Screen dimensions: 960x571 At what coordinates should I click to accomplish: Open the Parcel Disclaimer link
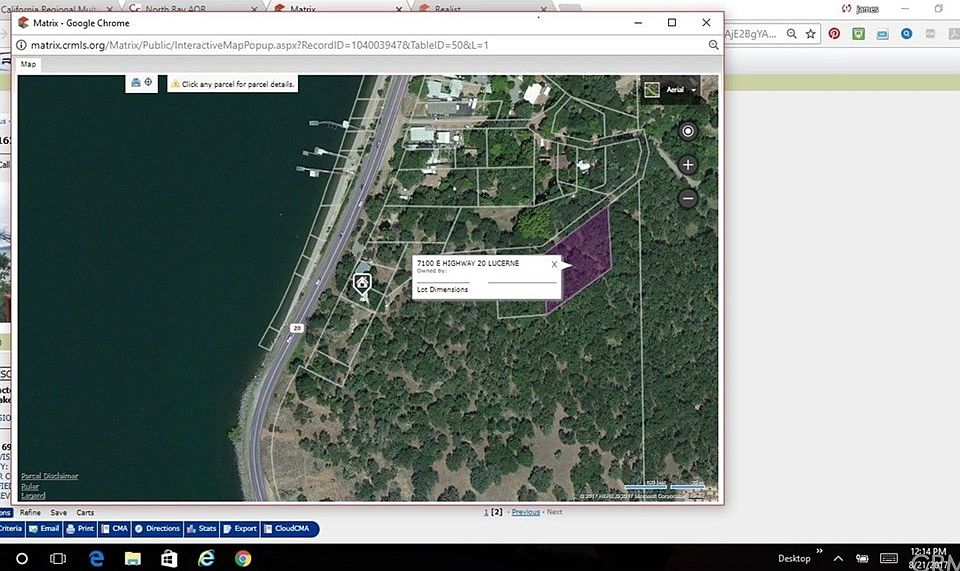[x=50, y=476]
